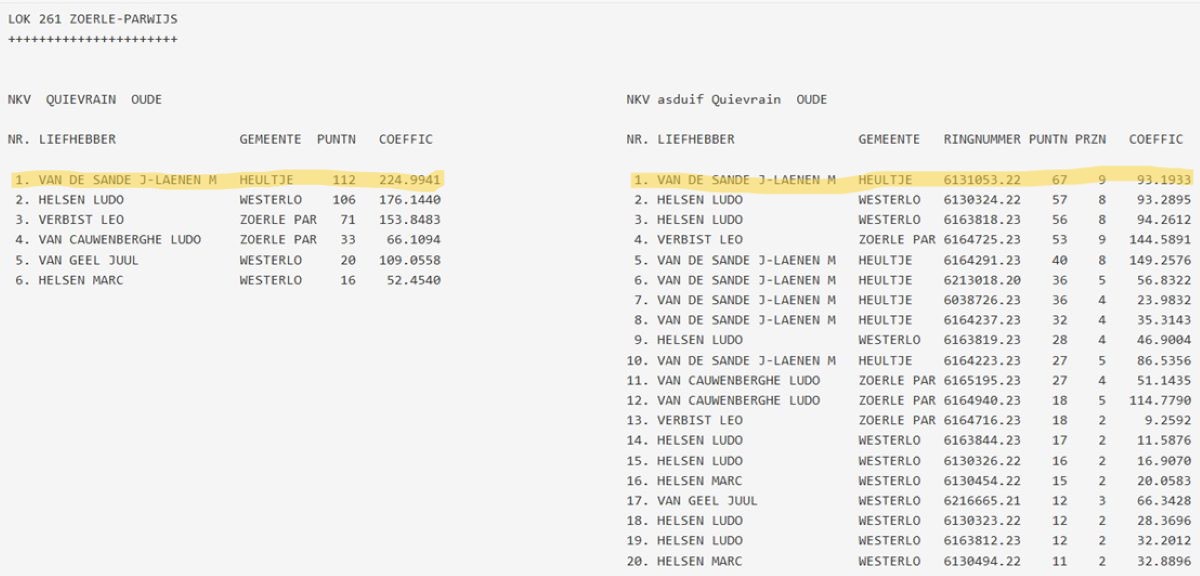Click the GEMEENTE header in right table
The image size is (1200, 576).
(x=888, y=139)
